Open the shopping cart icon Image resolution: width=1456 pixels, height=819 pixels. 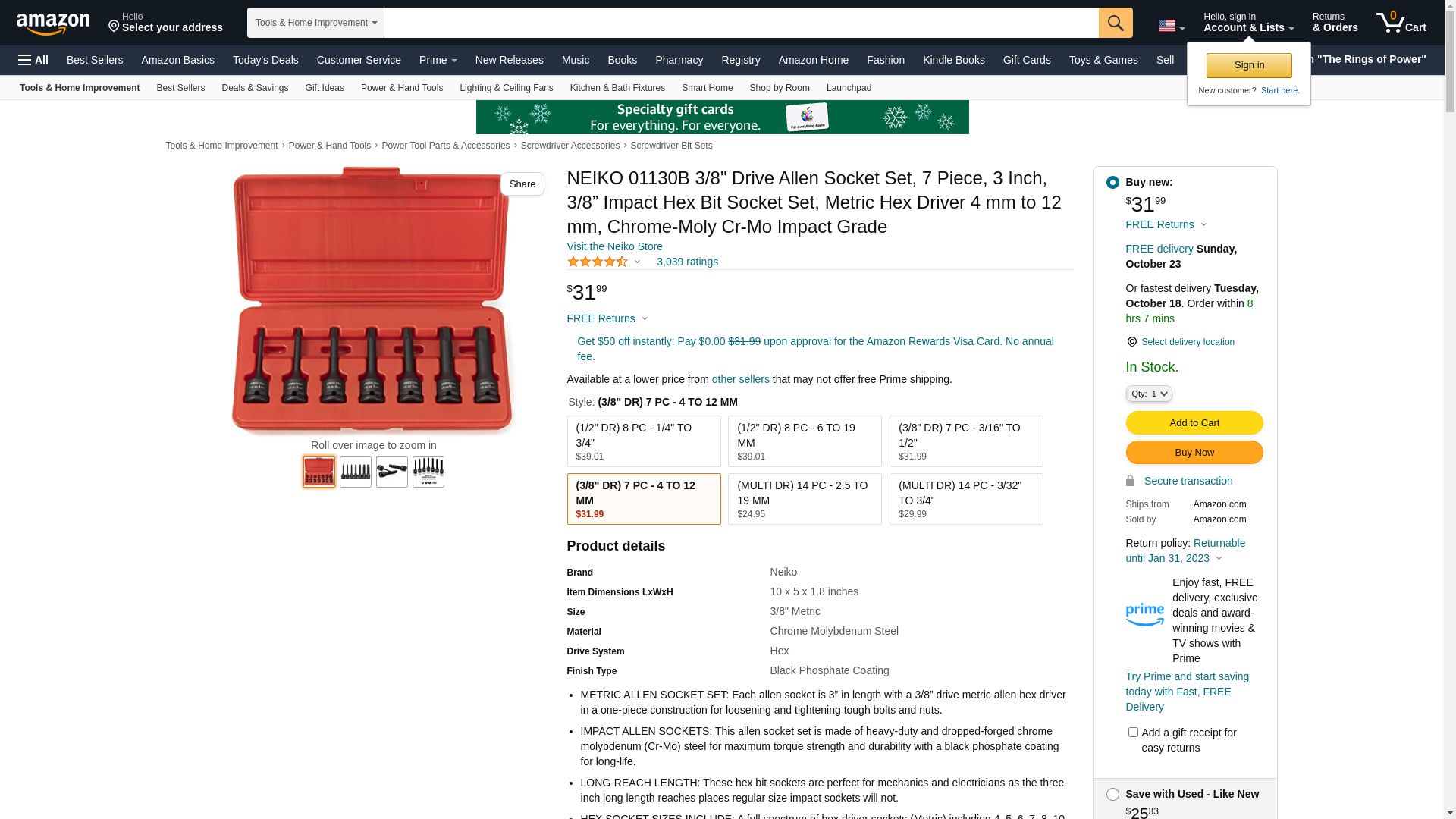pyautogui.click(x=1401, y=22)
